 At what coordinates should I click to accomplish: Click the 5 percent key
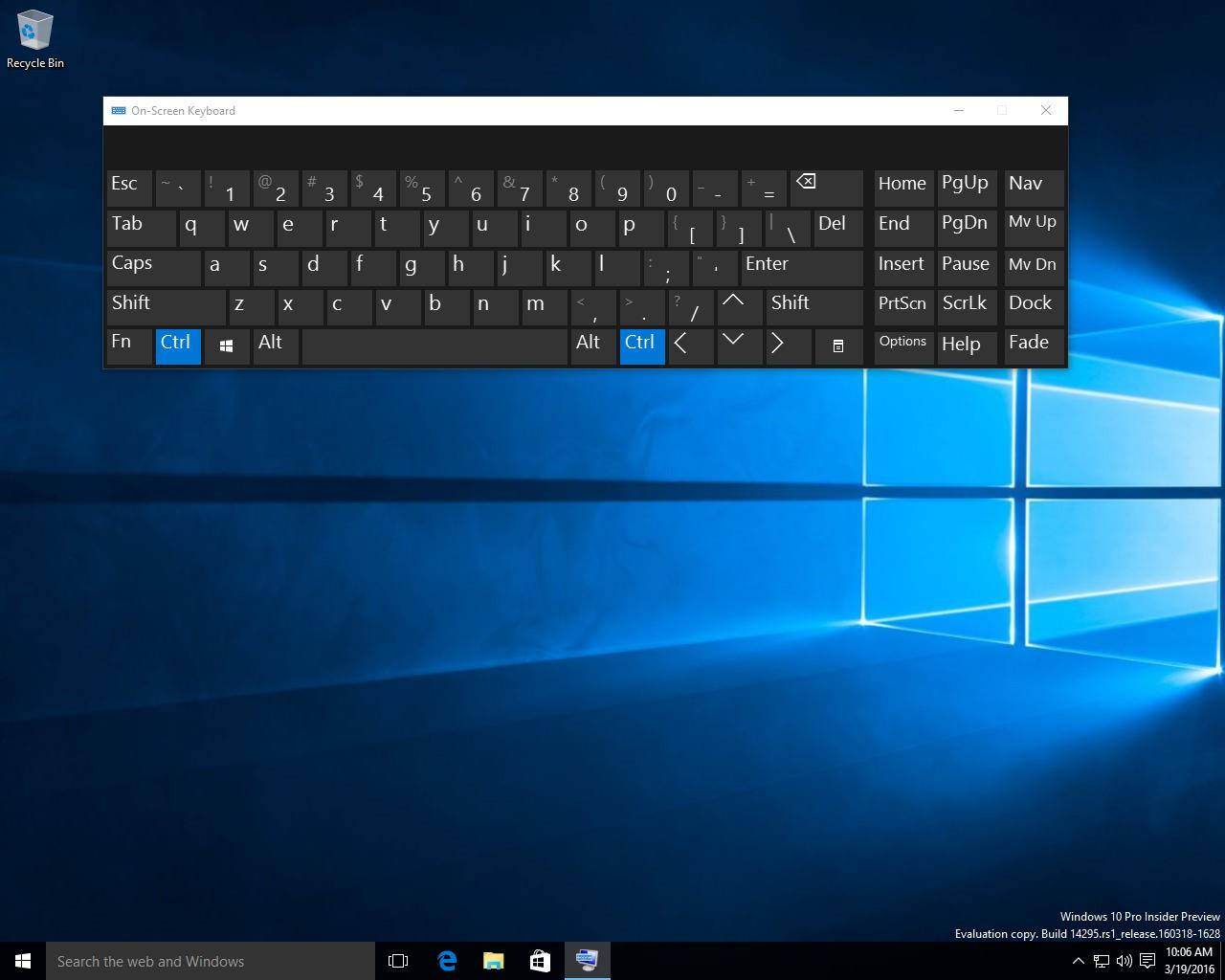(x=422, y=189)
